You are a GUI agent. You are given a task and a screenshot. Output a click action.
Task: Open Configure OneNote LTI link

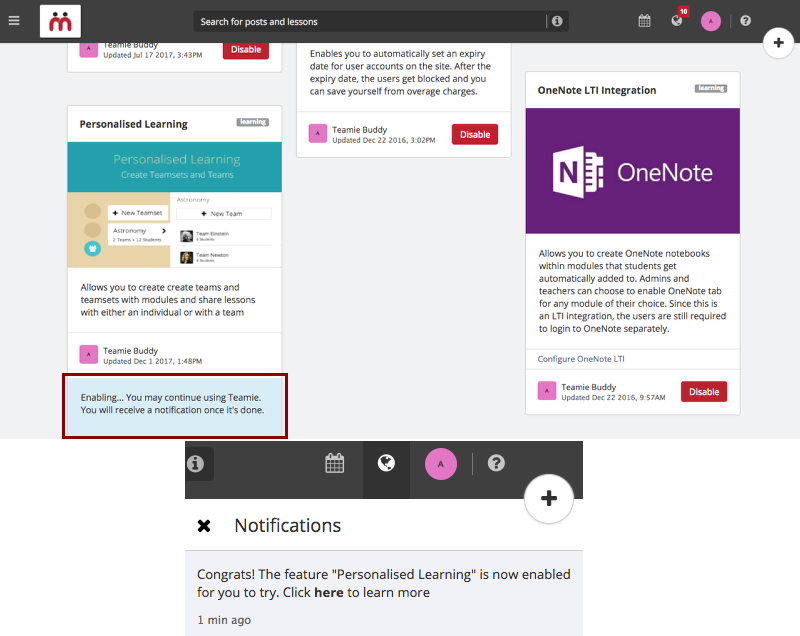pos(581,359)
